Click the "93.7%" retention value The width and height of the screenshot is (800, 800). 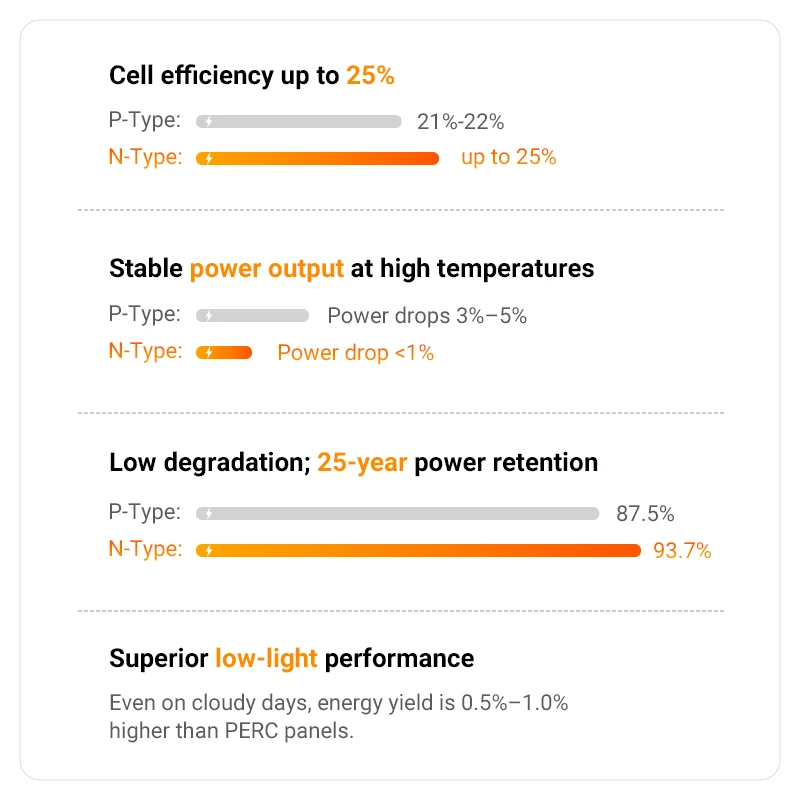point(682,550)
